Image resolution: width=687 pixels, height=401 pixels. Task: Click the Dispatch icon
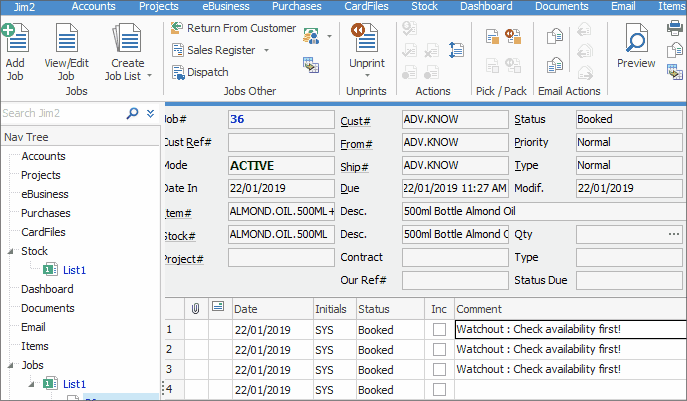pos(176,72)
